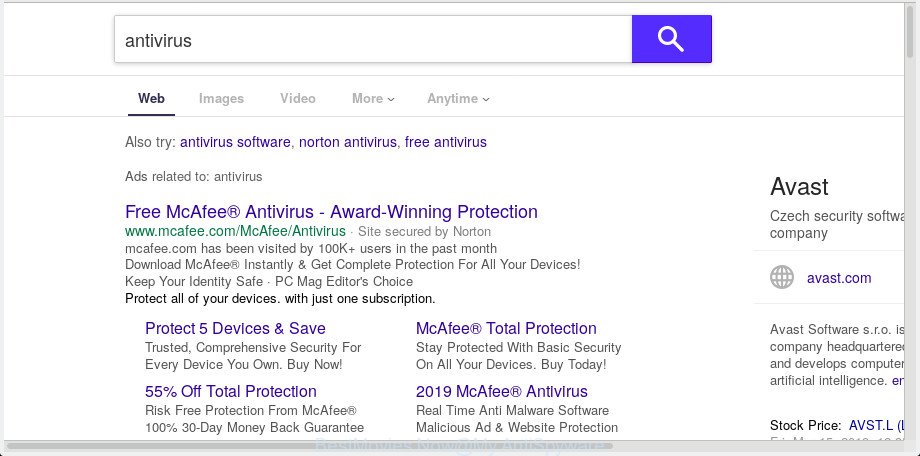This screenshot has height=456, width=920.
Task: Open the Anytime filter dropdown
Action: click(x=458, y=99)
